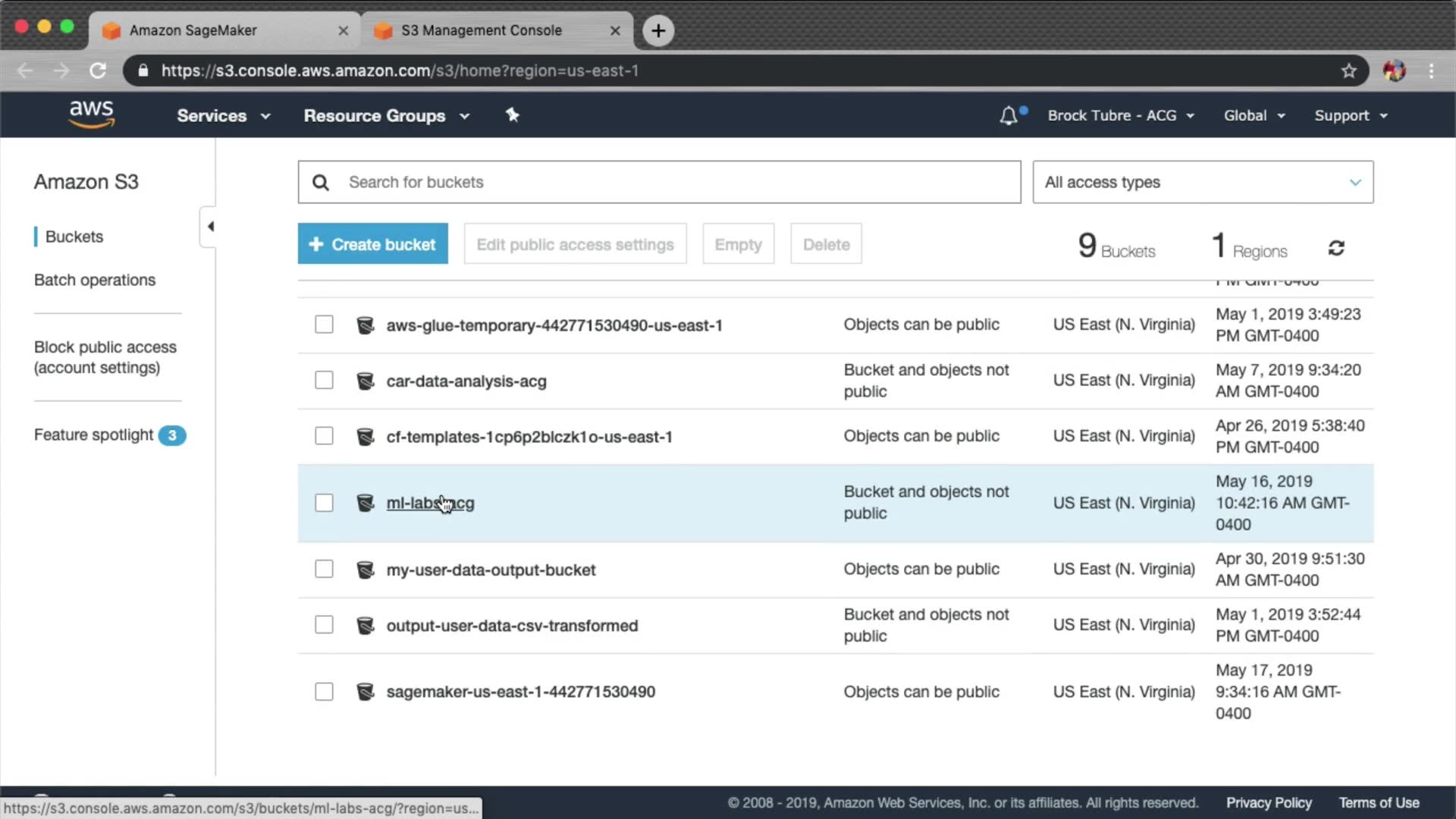Open the output-user-data-csv-transformed bucket link
The height and width of the screenshot is (819, 1456).
click(x=512, y=626)
